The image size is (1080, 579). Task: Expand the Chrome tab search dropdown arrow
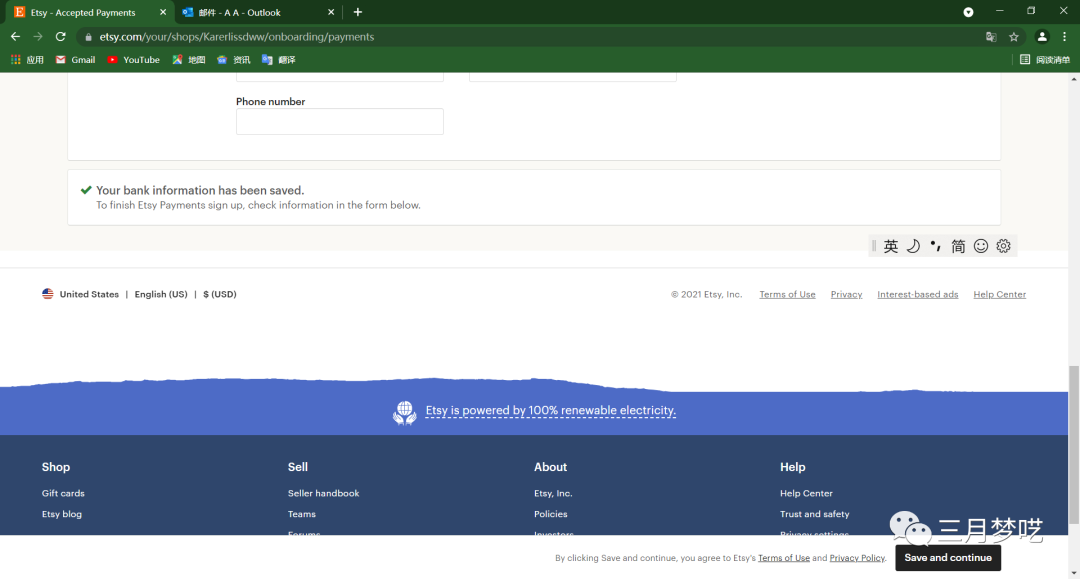pyautogui.click(x=968, y=12)
